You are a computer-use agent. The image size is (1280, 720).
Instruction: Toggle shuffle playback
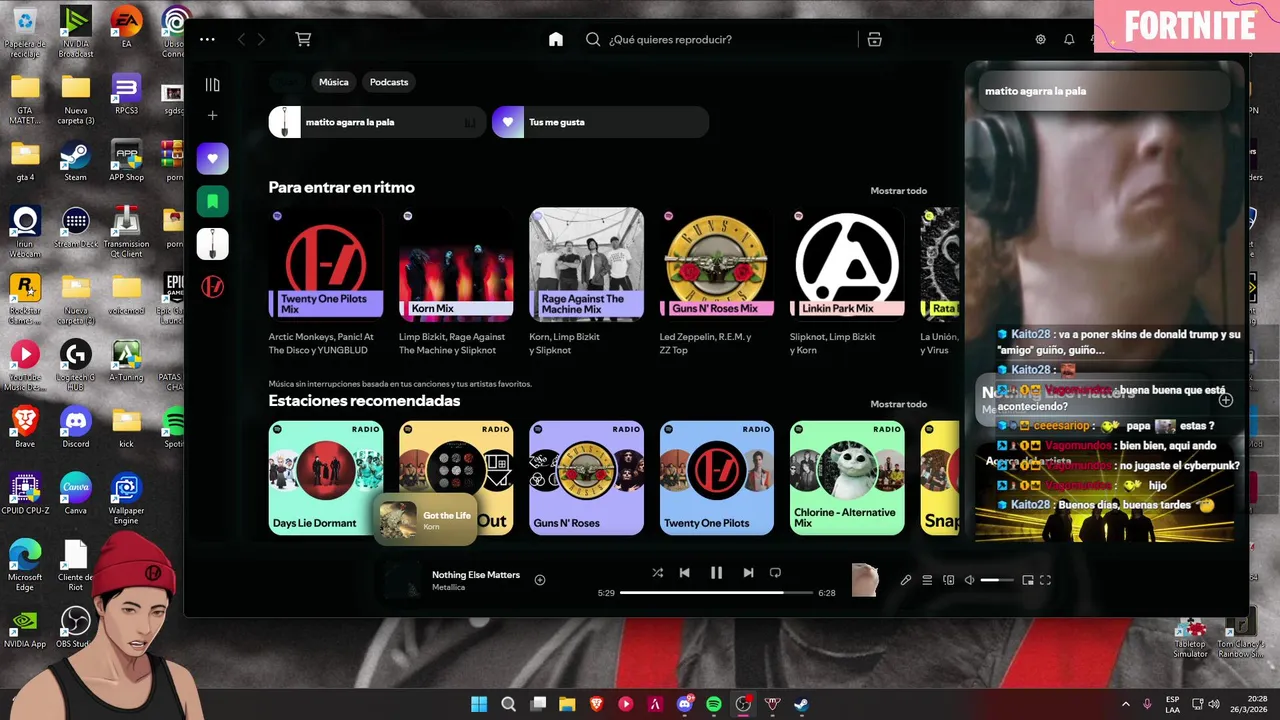tap(657, 573)
